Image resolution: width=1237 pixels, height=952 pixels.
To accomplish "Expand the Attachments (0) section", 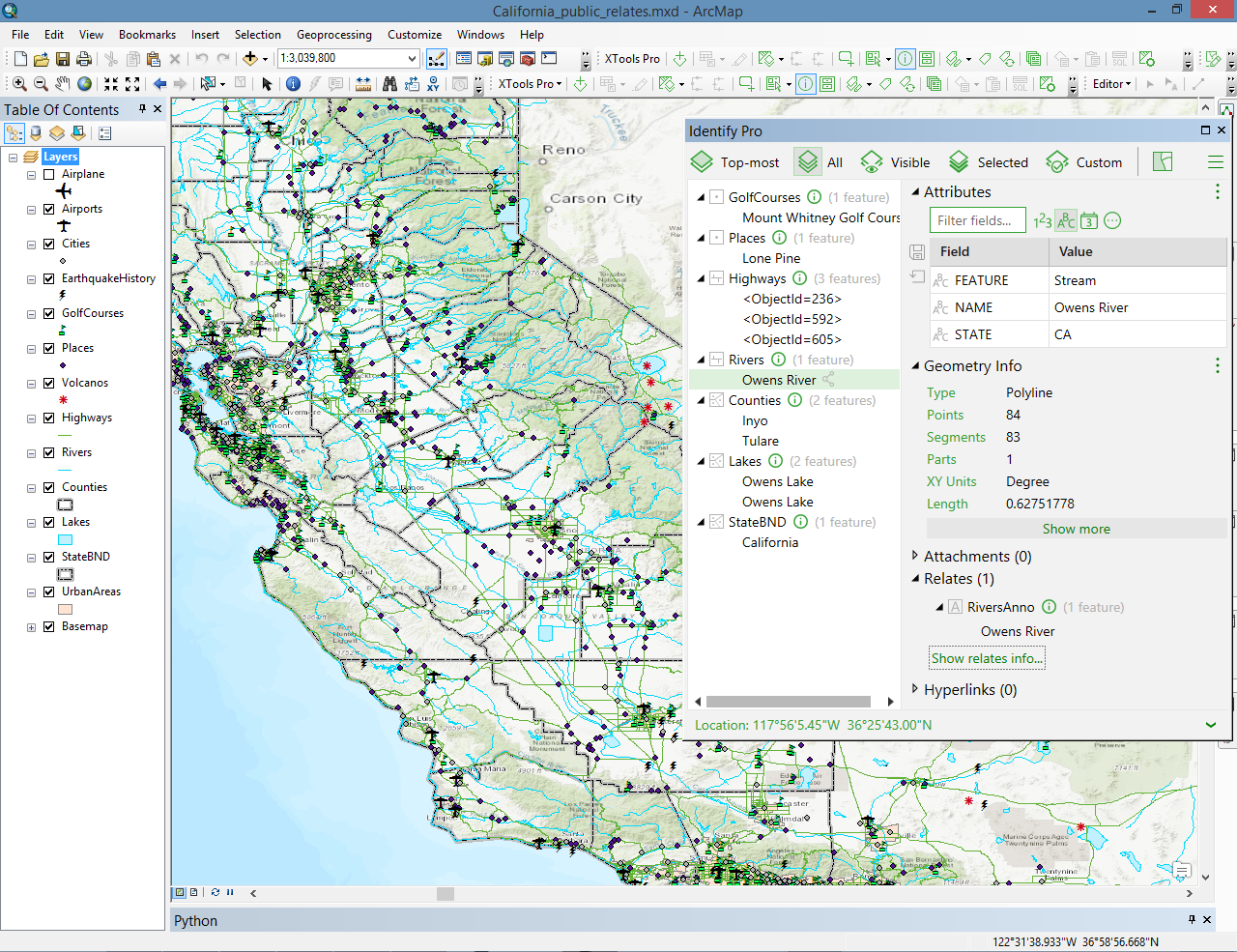I will pyautogui.click(x=915, y=556).
